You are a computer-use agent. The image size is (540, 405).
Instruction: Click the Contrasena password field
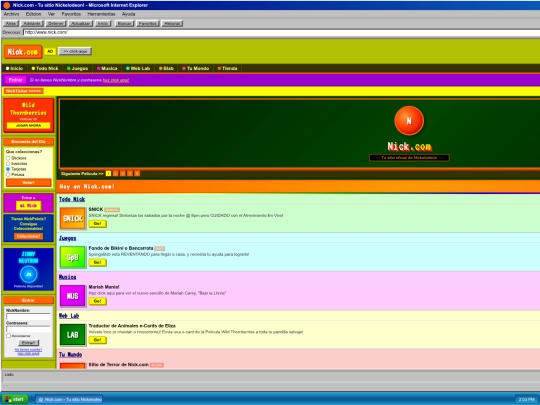point(28,329)
